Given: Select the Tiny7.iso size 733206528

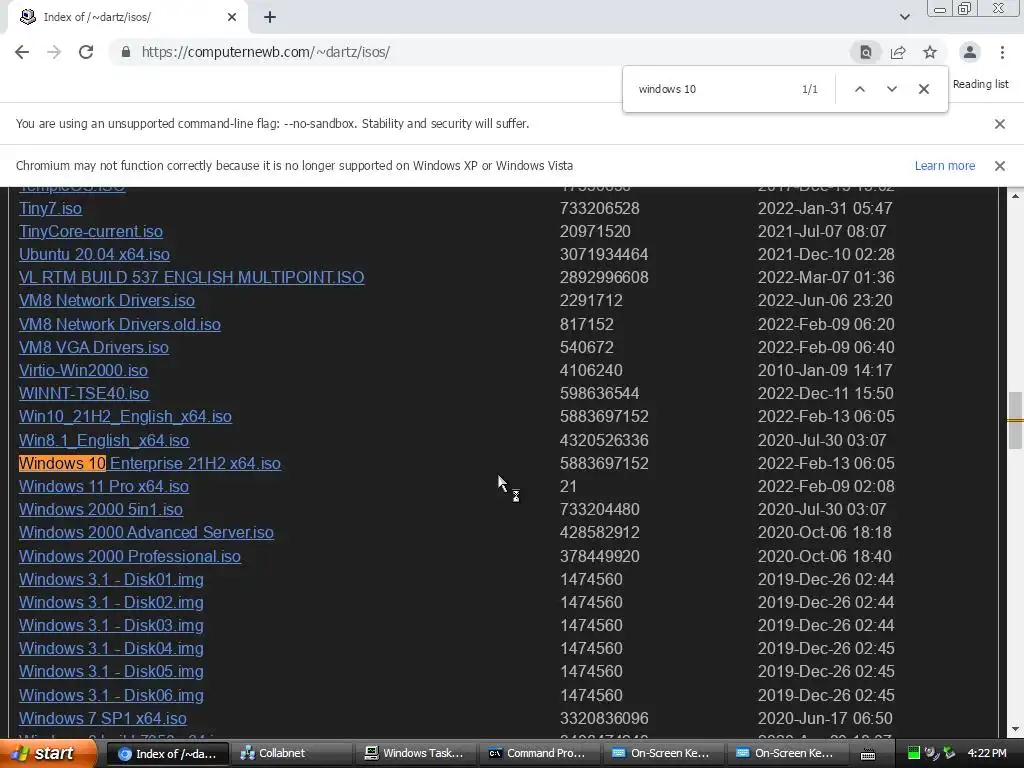Looking at the screenshot, I should 600,208.
